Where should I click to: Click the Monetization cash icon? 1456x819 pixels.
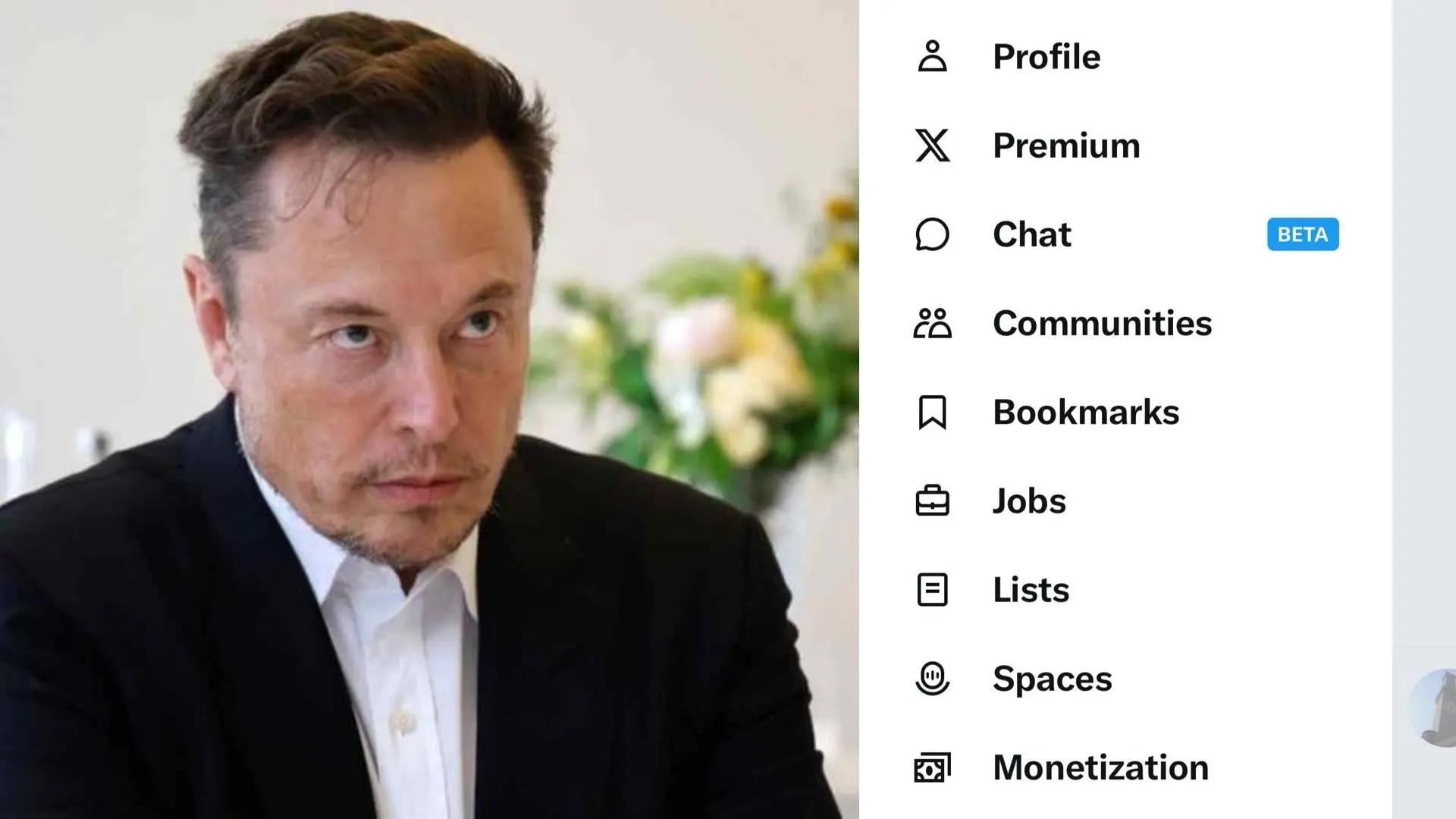[x=932, y=767]
